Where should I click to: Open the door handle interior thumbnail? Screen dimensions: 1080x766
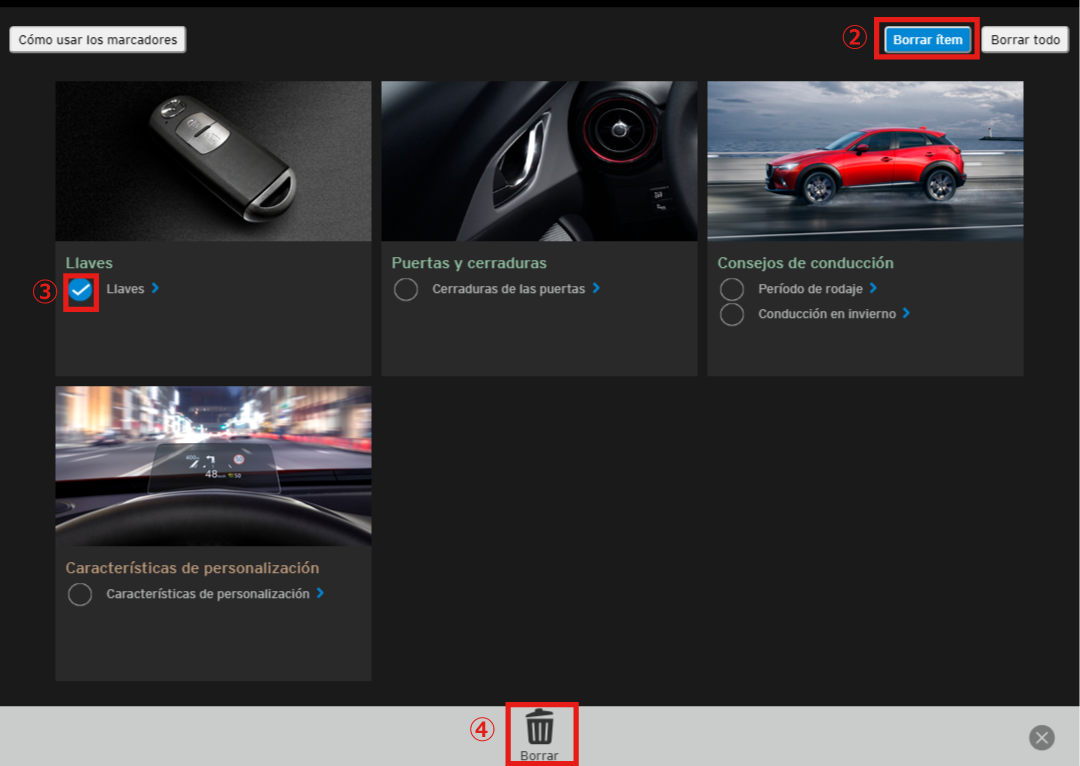(x=539, y=161)
